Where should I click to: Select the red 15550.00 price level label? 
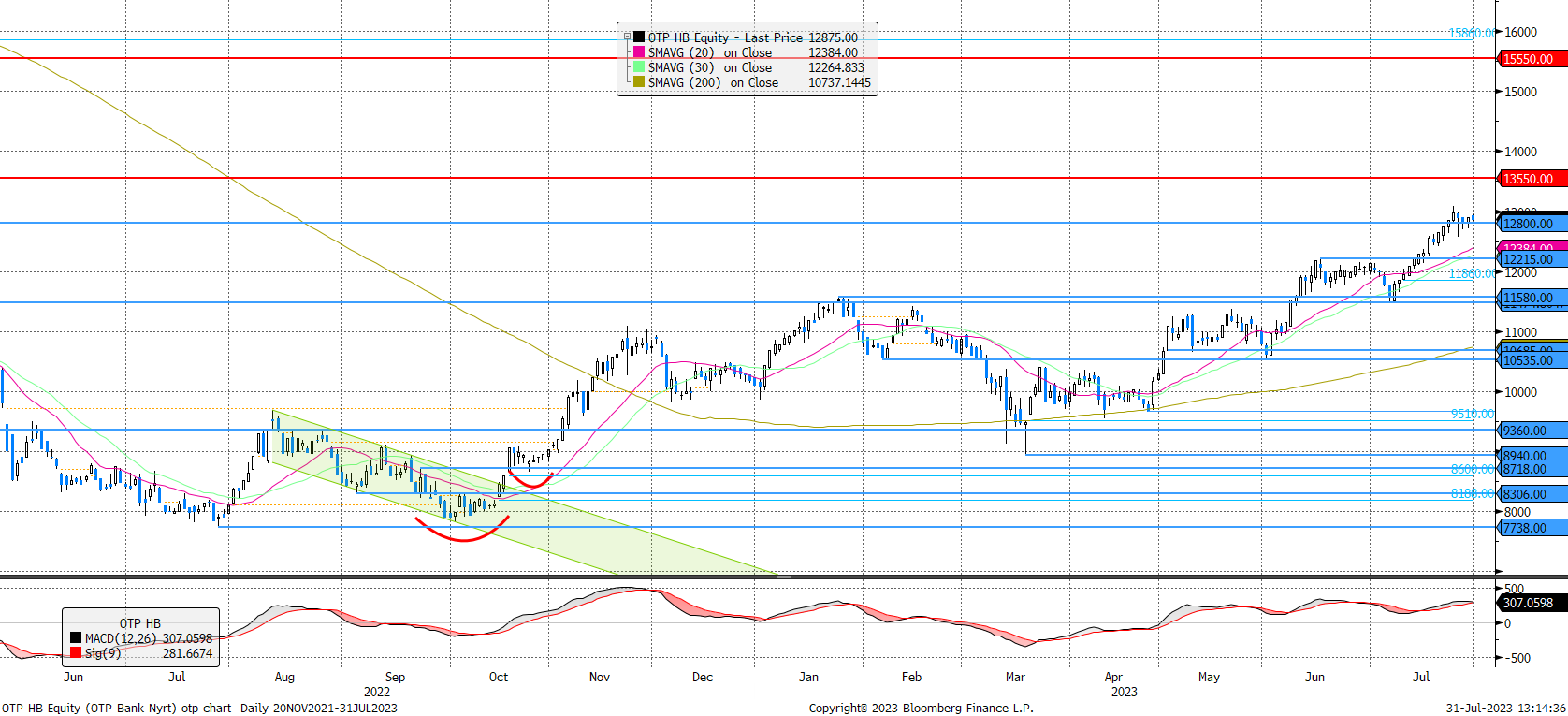pyautogui.click(x=1532, y=59)
